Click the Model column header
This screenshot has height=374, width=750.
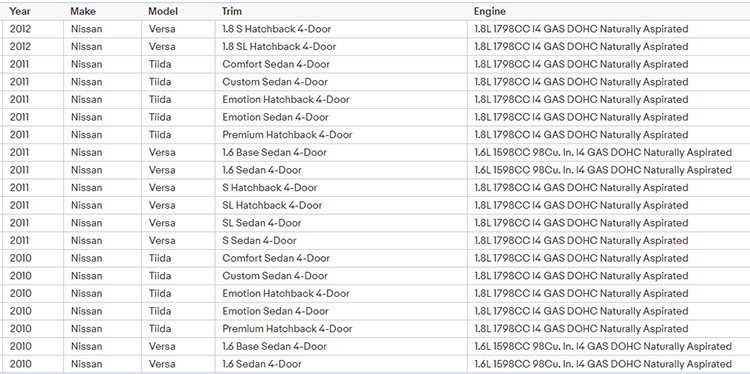[x=163, y=11]
